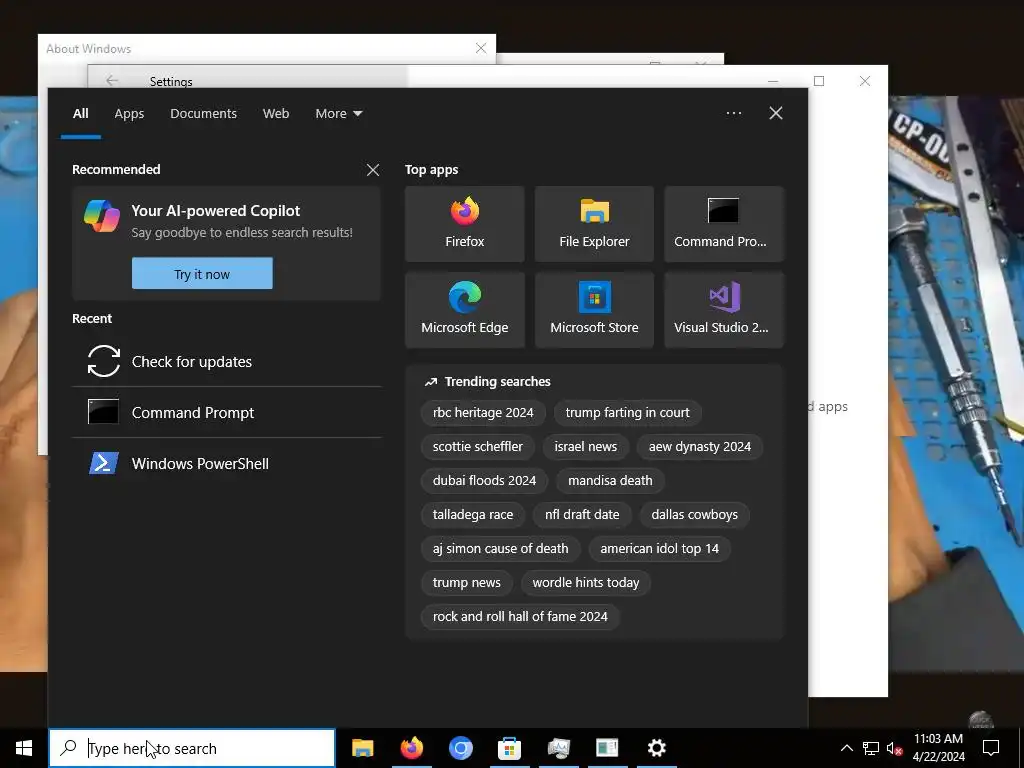Search trending aew dynasty 2024
Viewport: 1024px width, 768px height.
pos(699,447)
